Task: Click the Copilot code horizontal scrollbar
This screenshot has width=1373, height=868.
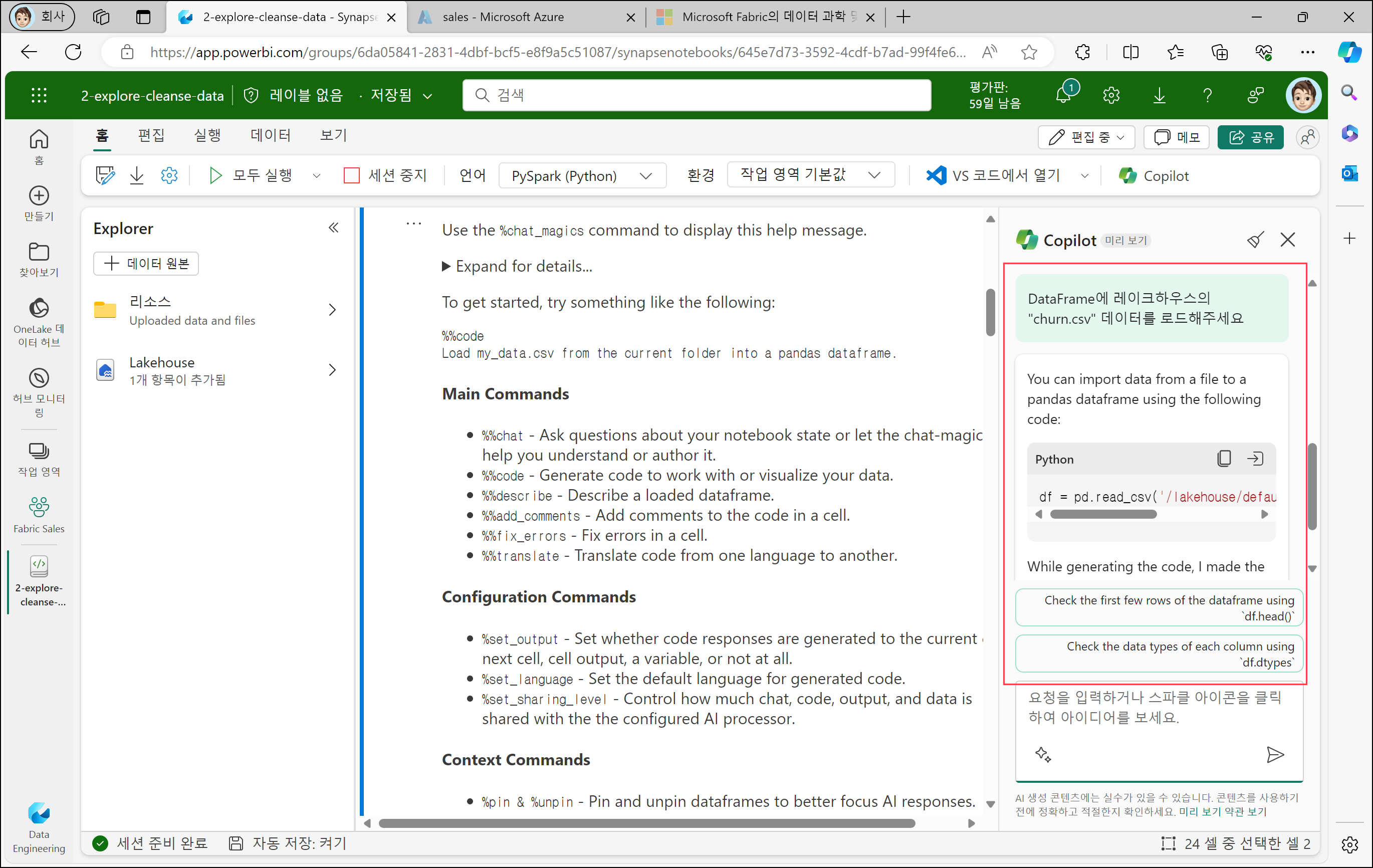Action: click(1103, 514)
